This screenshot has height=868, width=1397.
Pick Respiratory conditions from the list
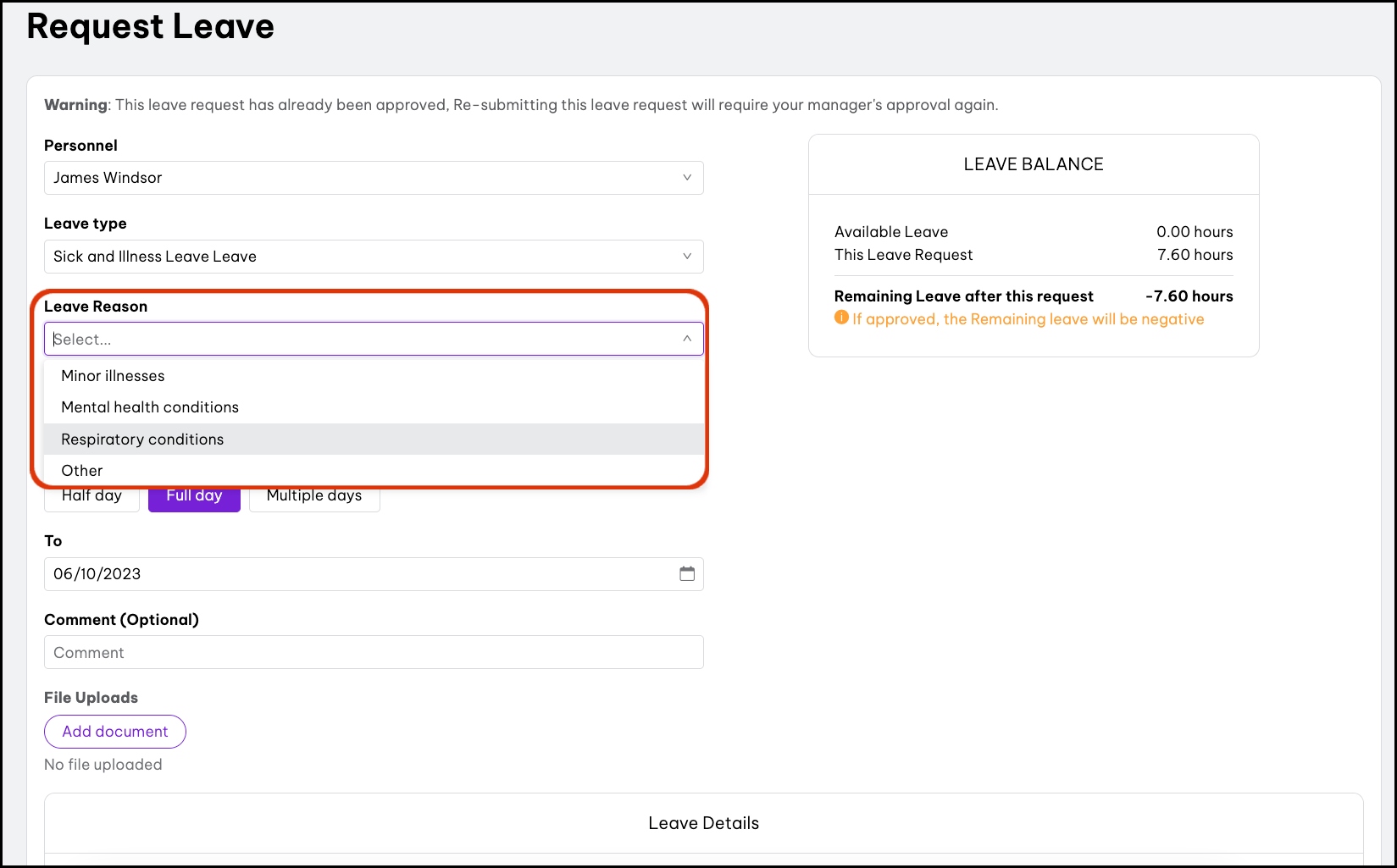point(142,440)
